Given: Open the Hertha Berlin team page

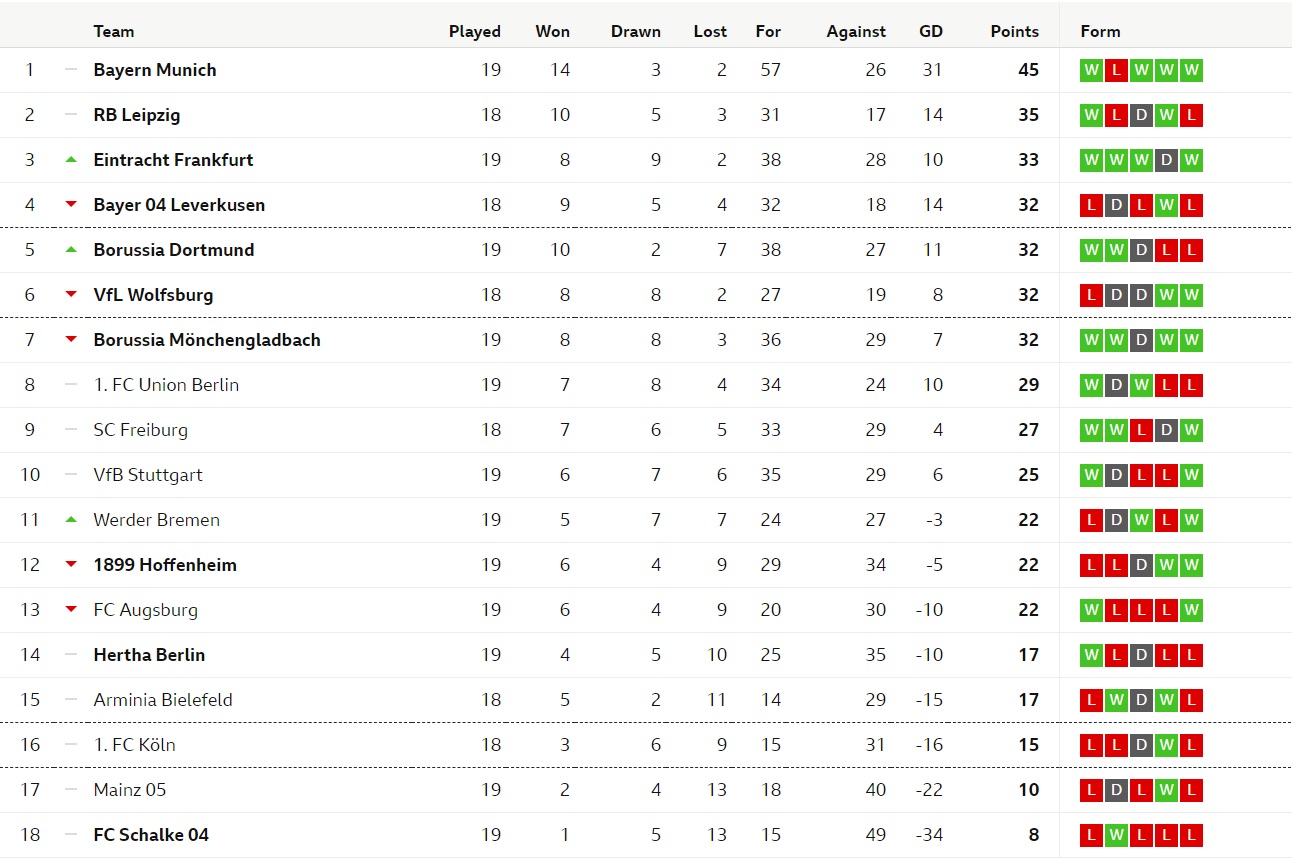Looking at the screenshot, I should (x=149, y=655).
